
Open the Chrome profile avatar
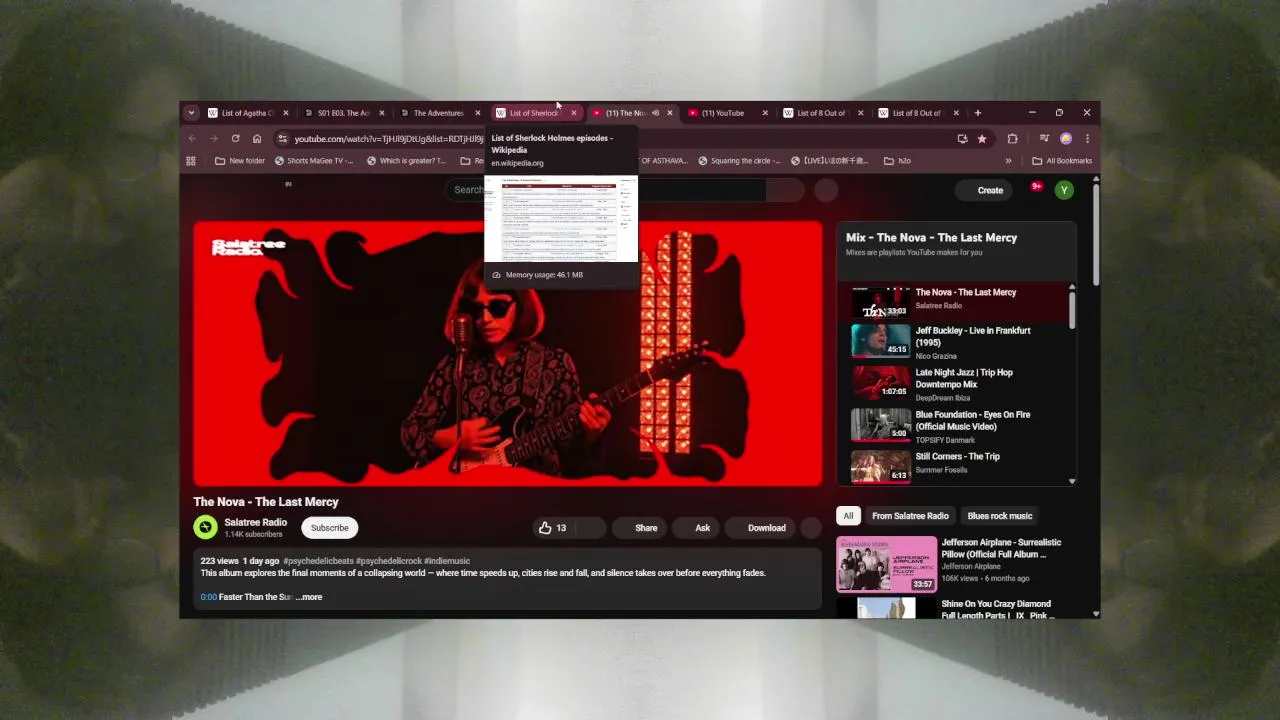(1066, 139)
